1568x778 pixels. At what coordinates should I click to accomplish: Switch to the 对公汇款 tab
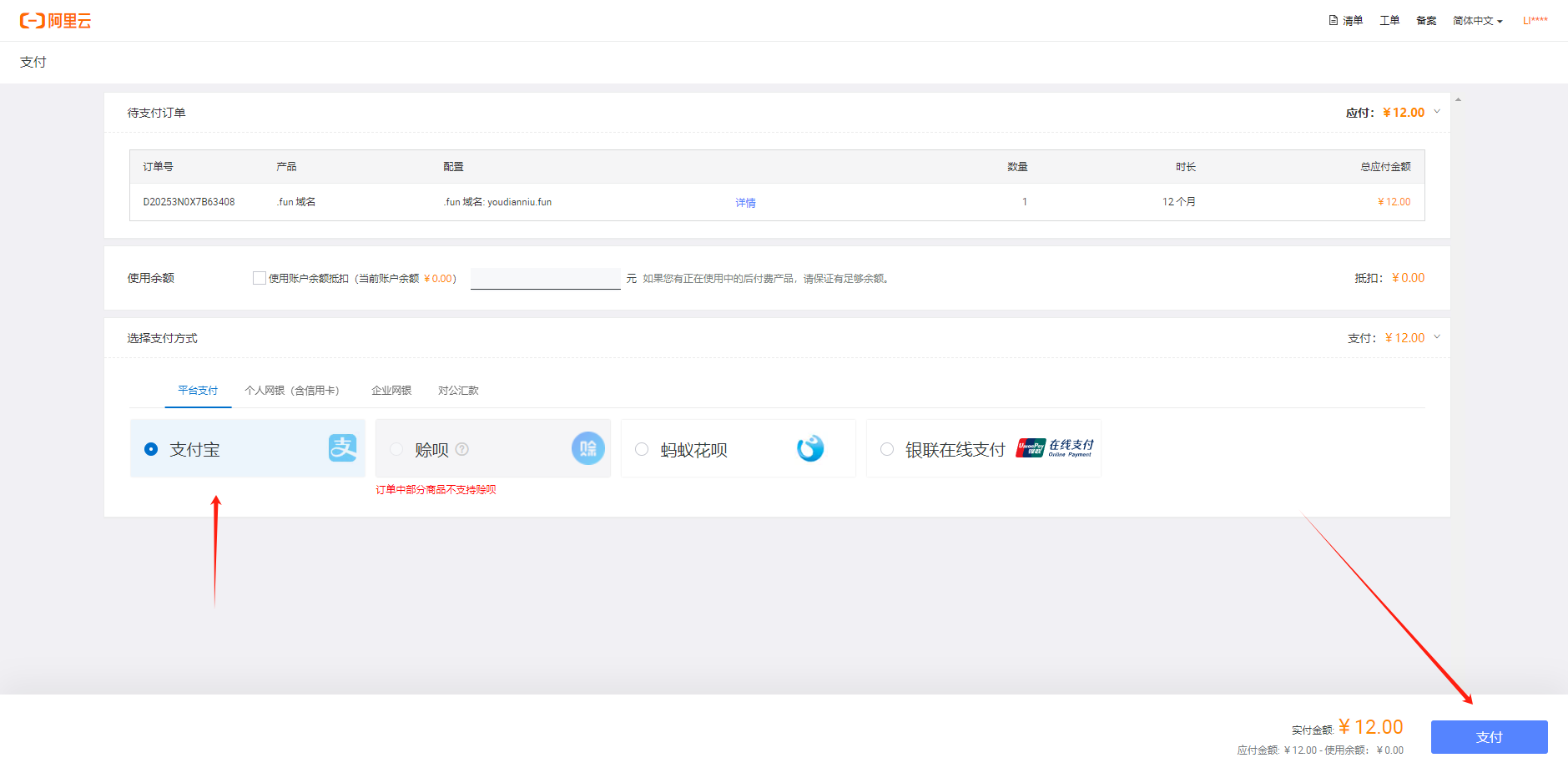458,390
